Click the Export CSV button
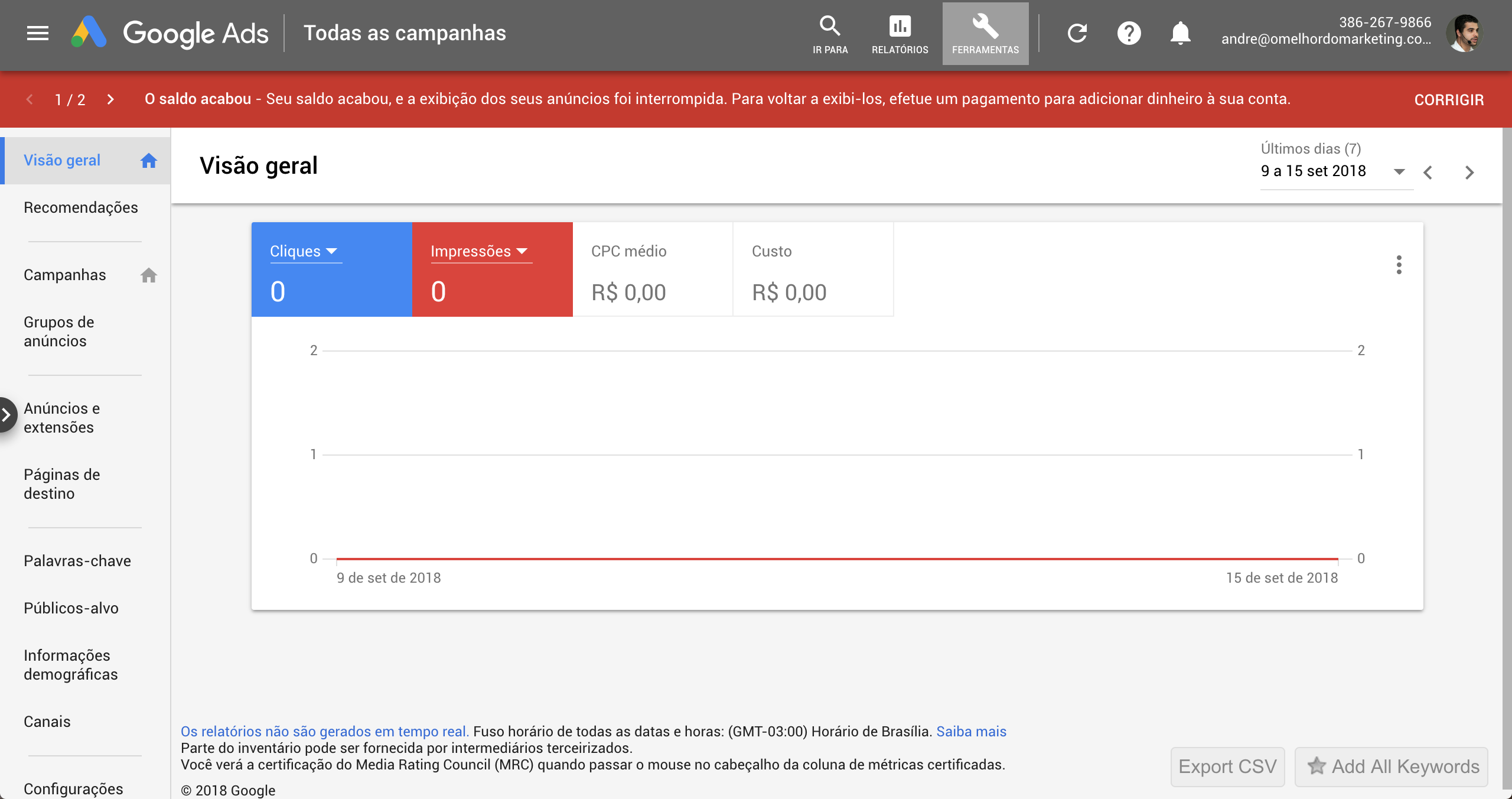Image resolution: width=1512 pixels, height=799 pixels. coord(1227,766)
